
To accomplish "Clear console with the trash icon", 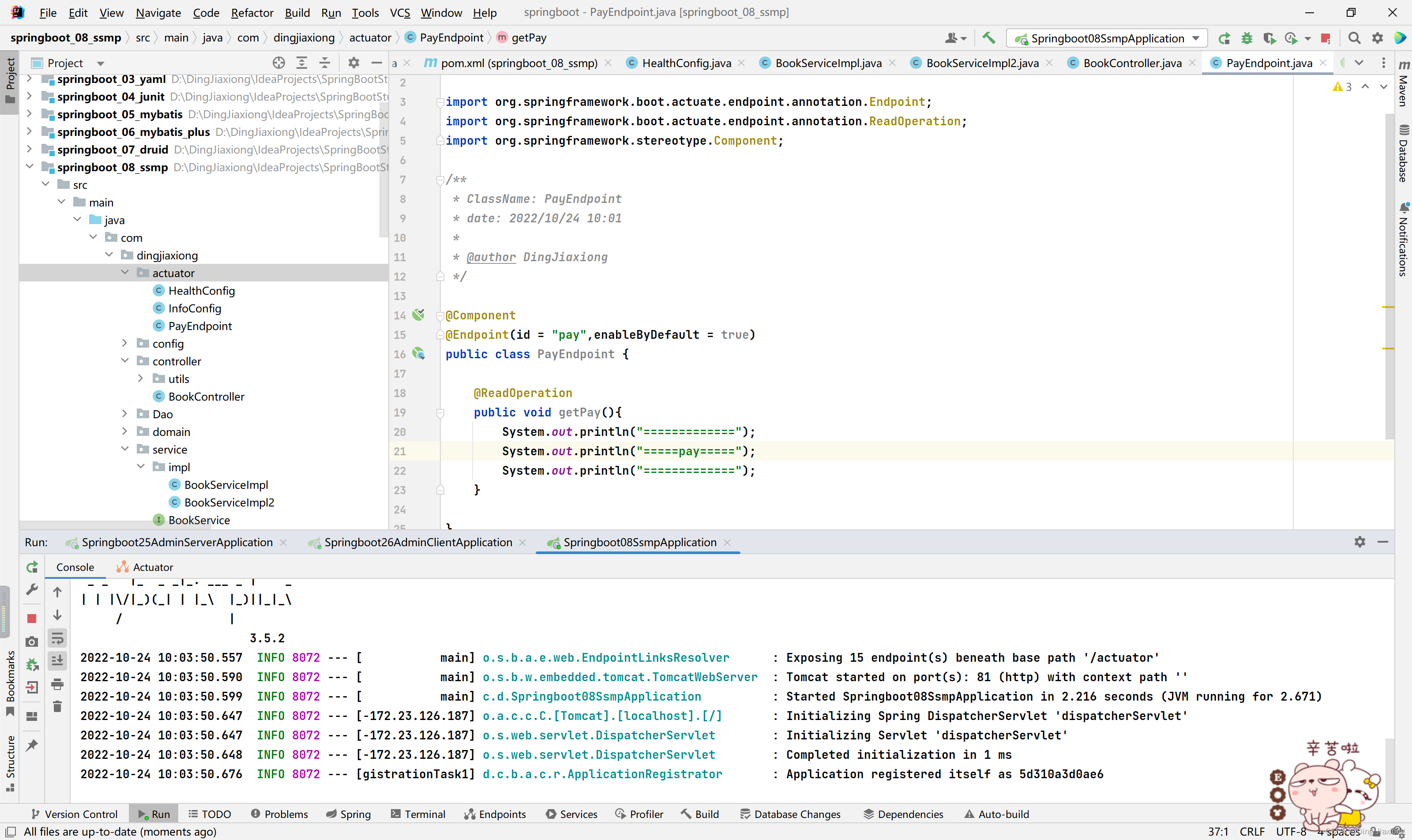I will point(57,706).
